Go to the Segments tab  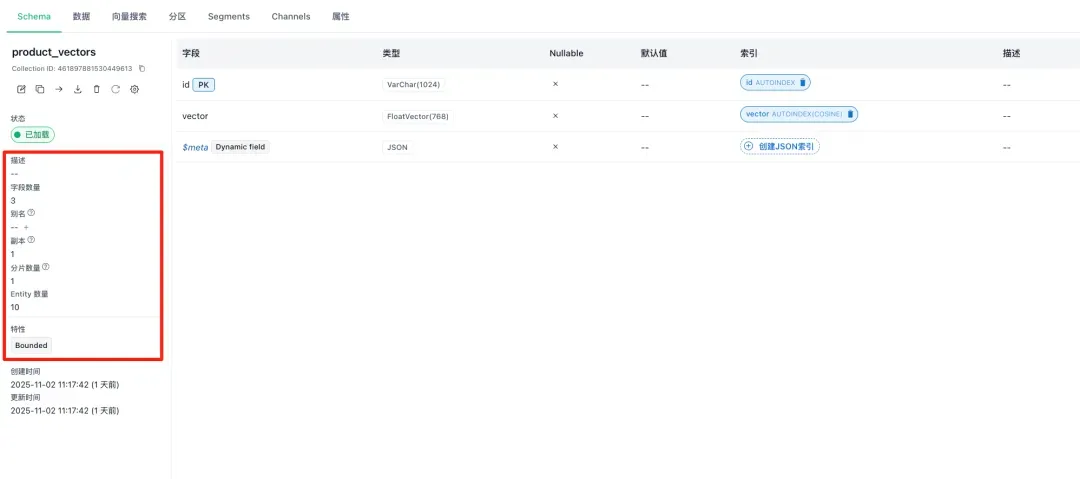point(228,17)
